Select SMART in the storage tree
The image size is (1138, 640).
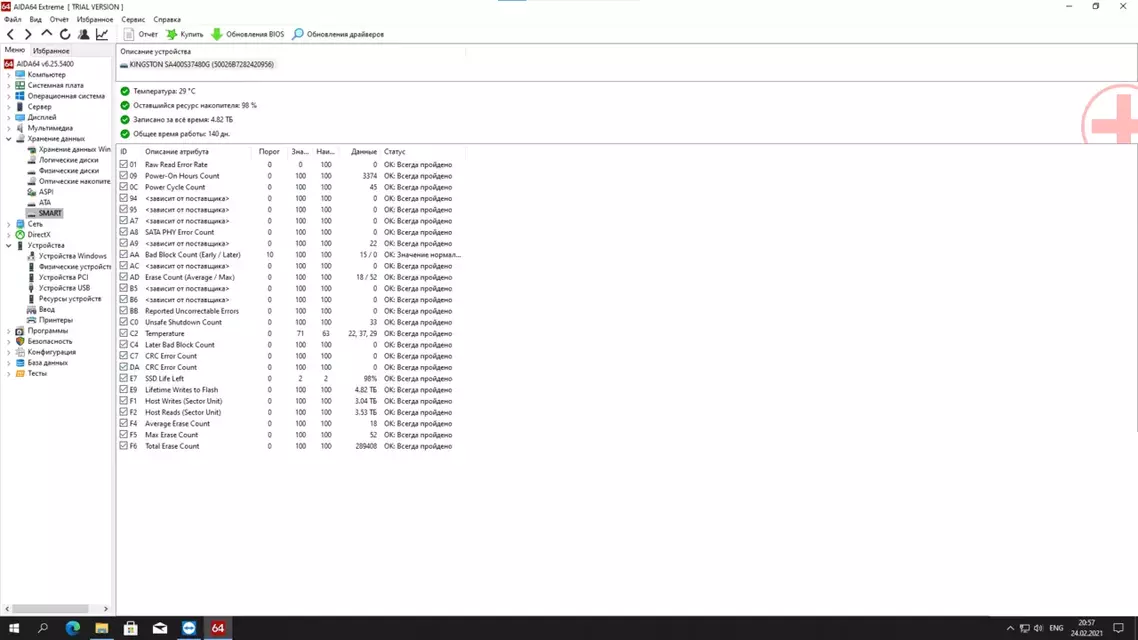tap(50, 213)
